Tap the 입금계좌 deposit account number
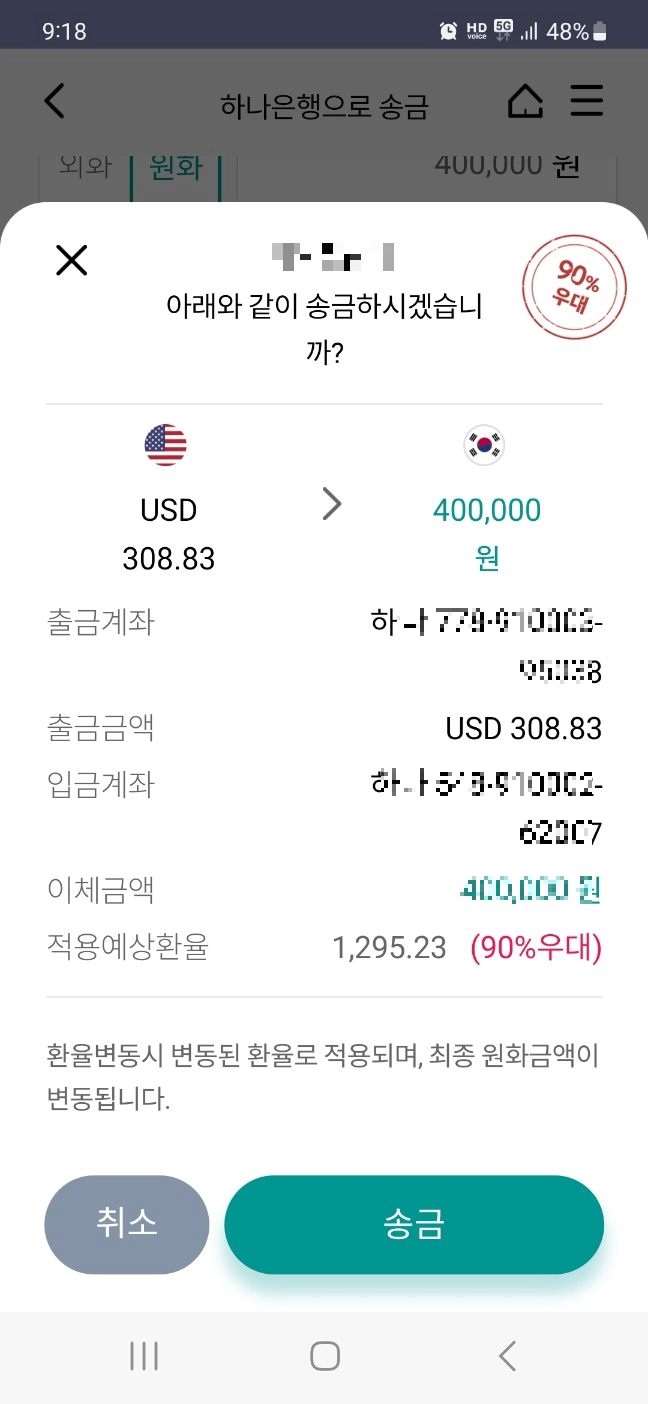 point(490,808)
